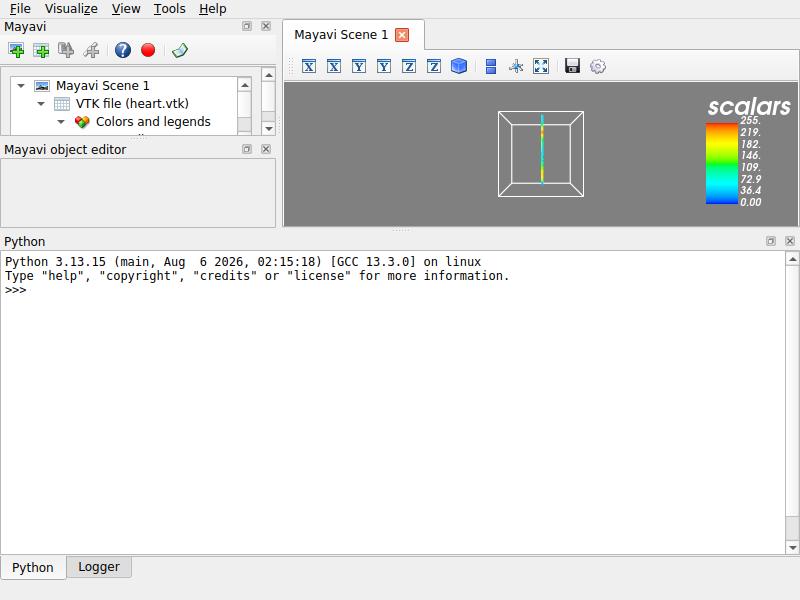800x600 pixels.
Task: Click the X view icon next to the toolbar grip
Action: pos(309,66)
